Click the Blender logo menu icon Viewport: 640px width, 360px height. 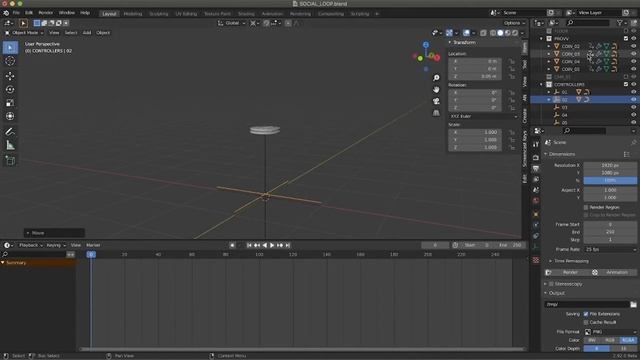6,13
